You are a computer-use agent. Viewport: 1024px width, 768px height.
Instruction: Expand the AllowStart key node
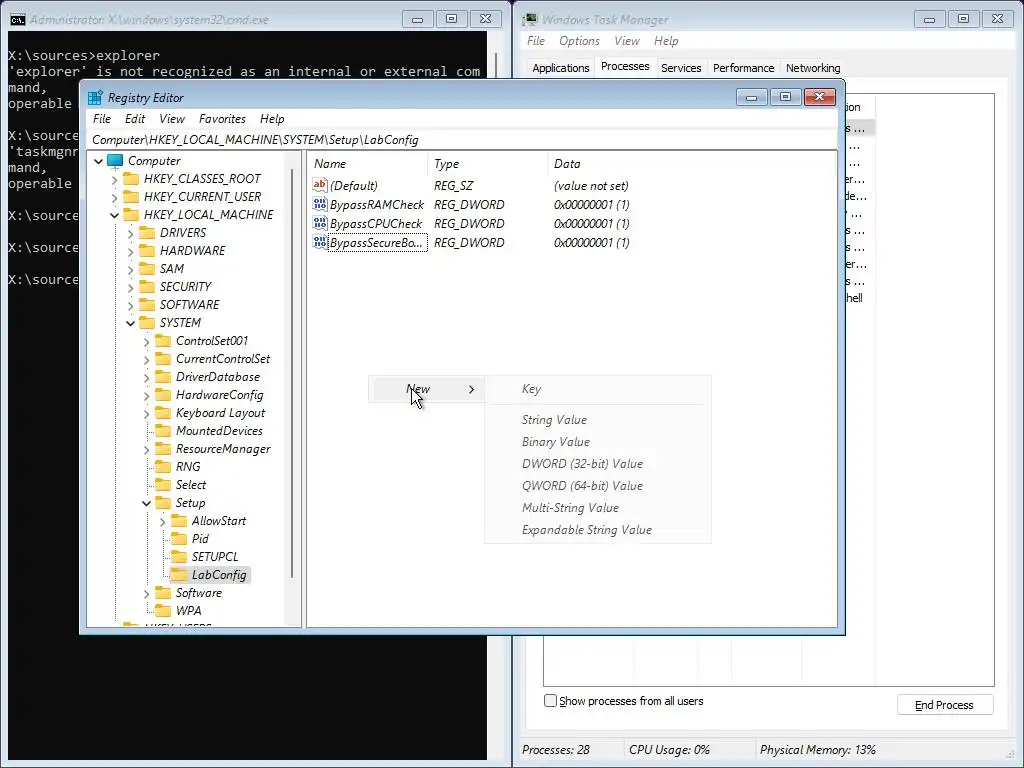pyautogui.click(x=163, y=521)
